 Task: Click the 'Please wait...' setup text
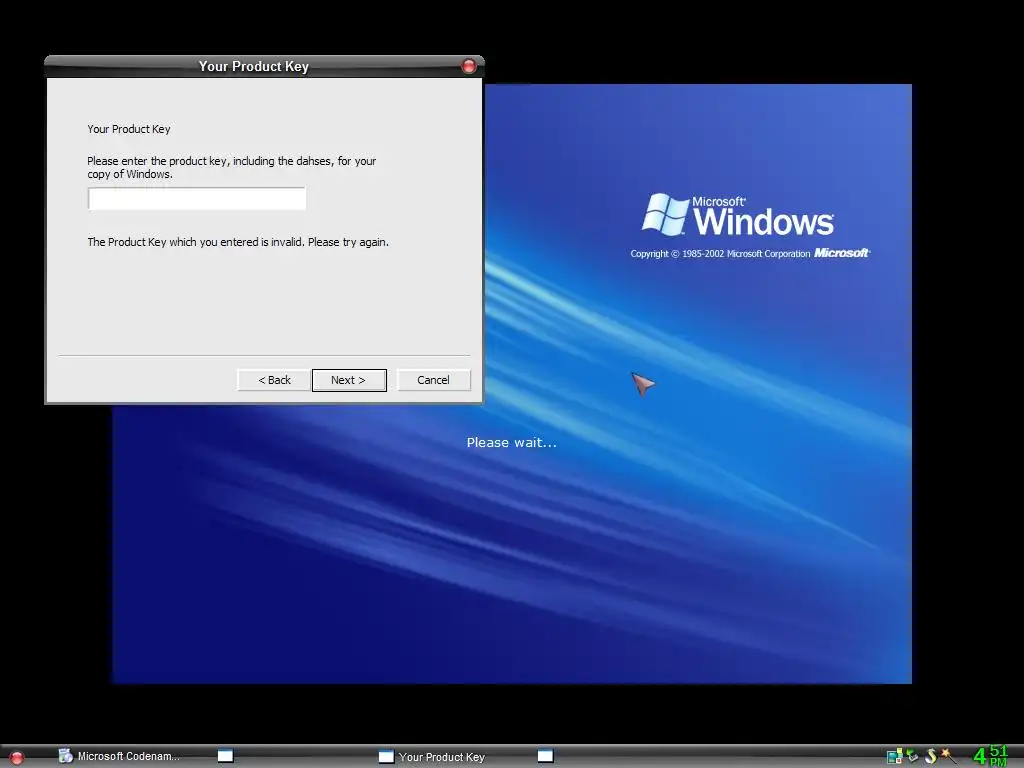[x=512, y=443]
